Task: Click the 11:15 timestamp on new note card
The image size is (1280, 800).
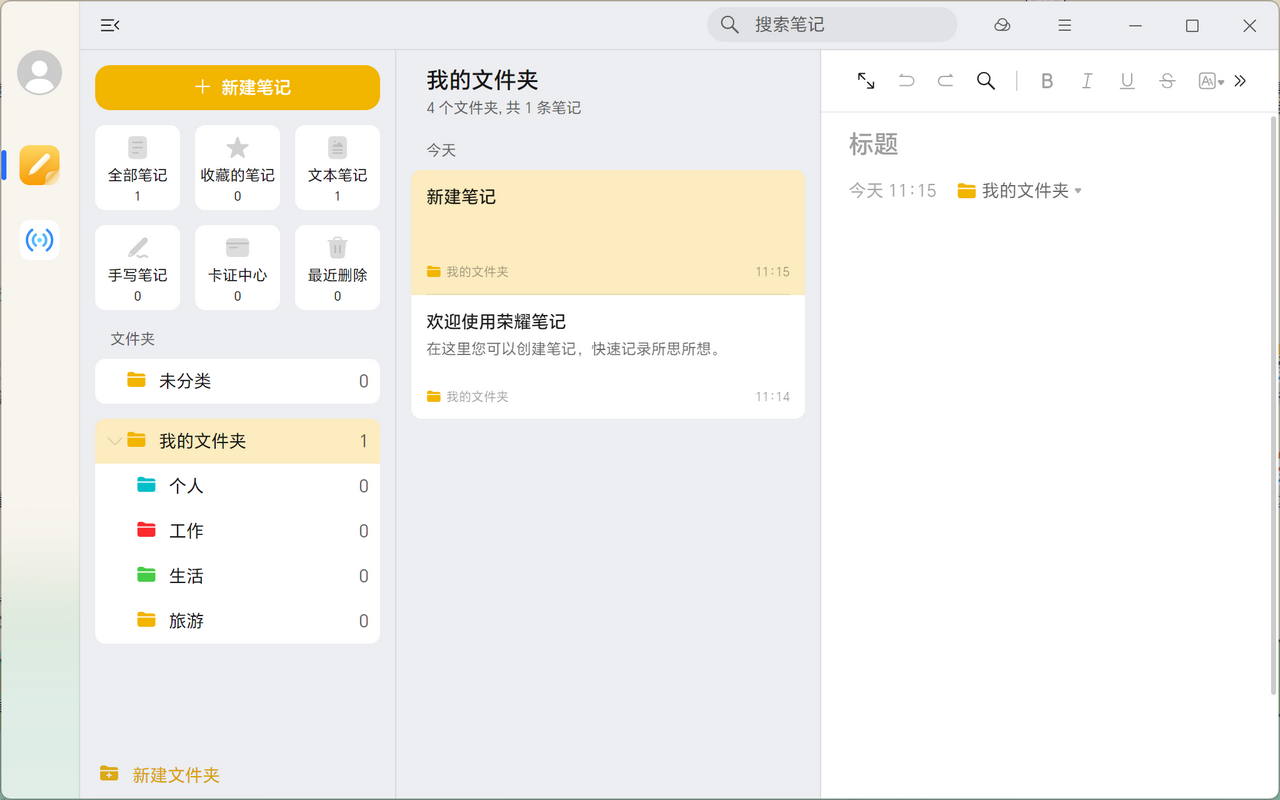Action: [773, 272]
